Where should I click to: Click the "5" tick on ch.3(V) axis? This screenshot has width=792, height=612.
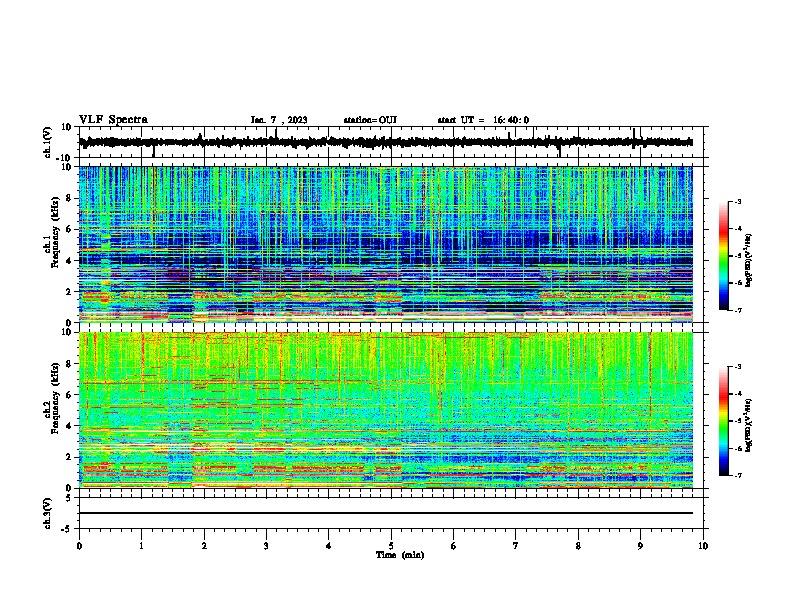[x=70, y=498]
